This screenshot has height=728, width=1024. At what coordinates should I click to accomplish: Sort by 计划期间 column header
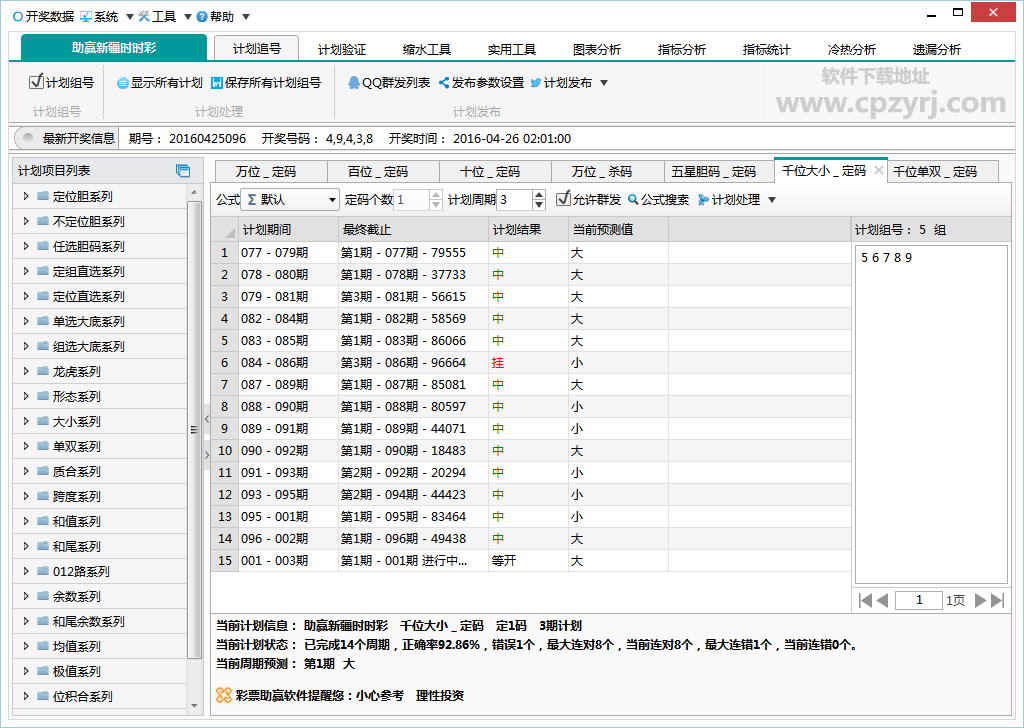(x=288, y=230)
